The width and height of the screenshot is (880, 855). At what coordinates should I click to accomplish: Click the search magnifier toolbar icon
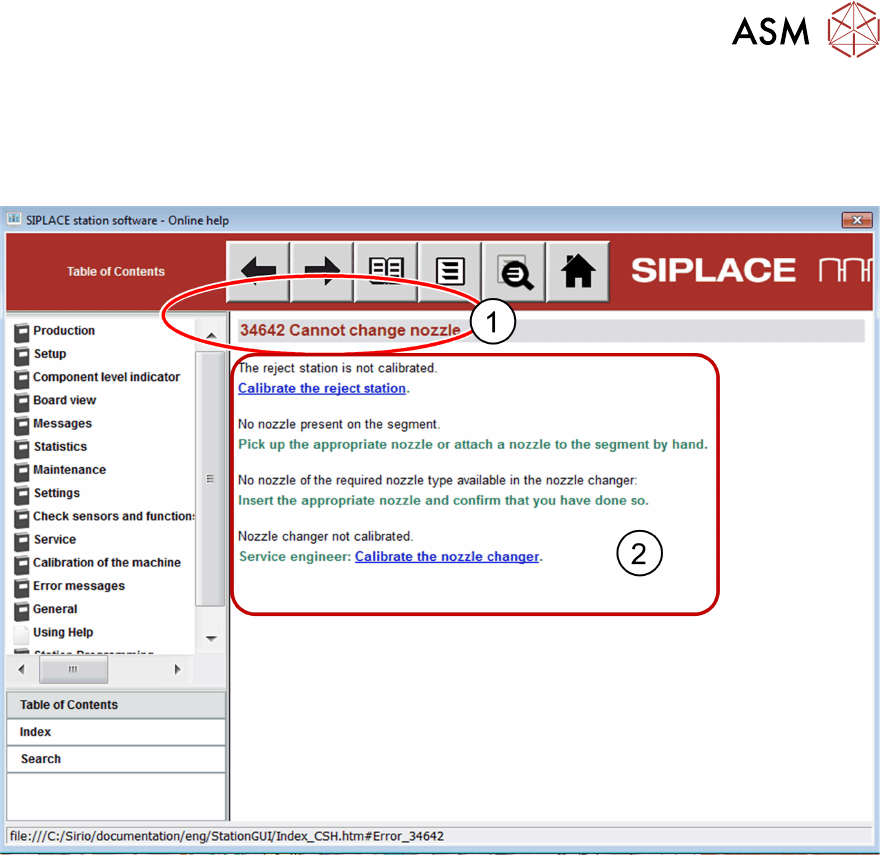pyautogui.click(x=514, y=272)
